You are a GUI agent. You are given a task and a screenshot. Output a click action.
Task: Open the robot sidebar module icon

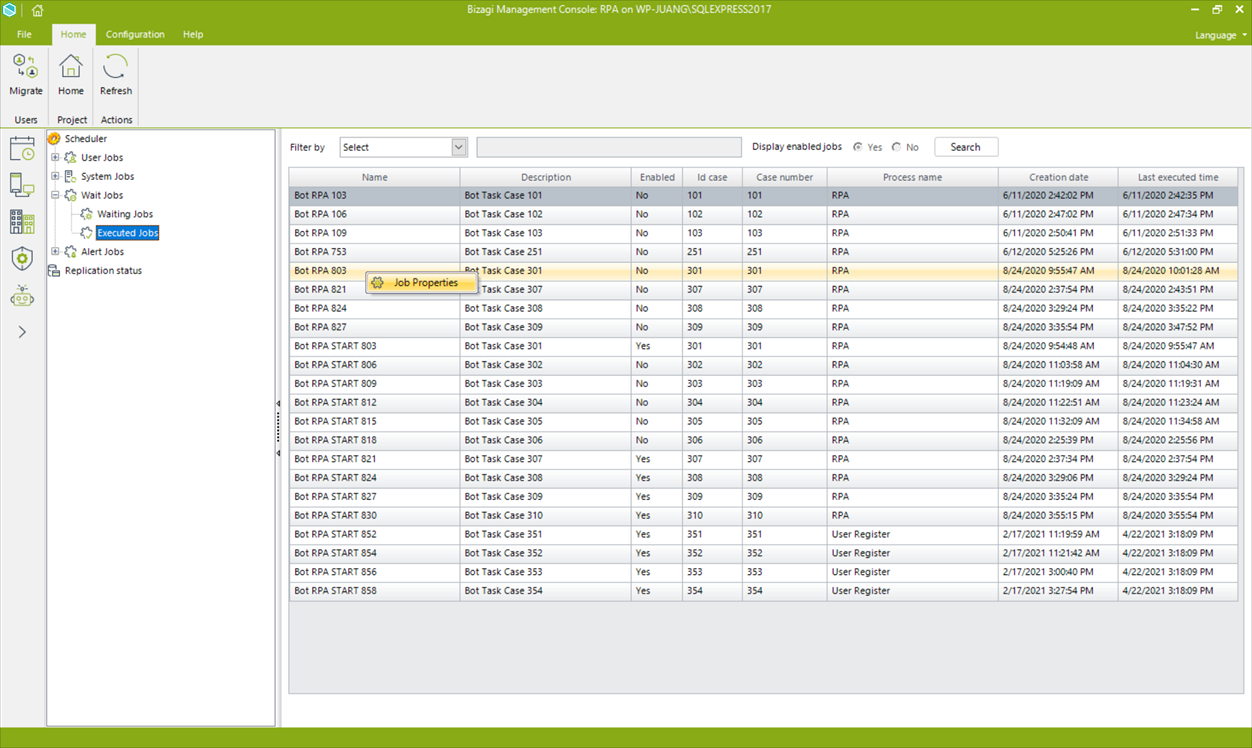(x=22, y=296)
